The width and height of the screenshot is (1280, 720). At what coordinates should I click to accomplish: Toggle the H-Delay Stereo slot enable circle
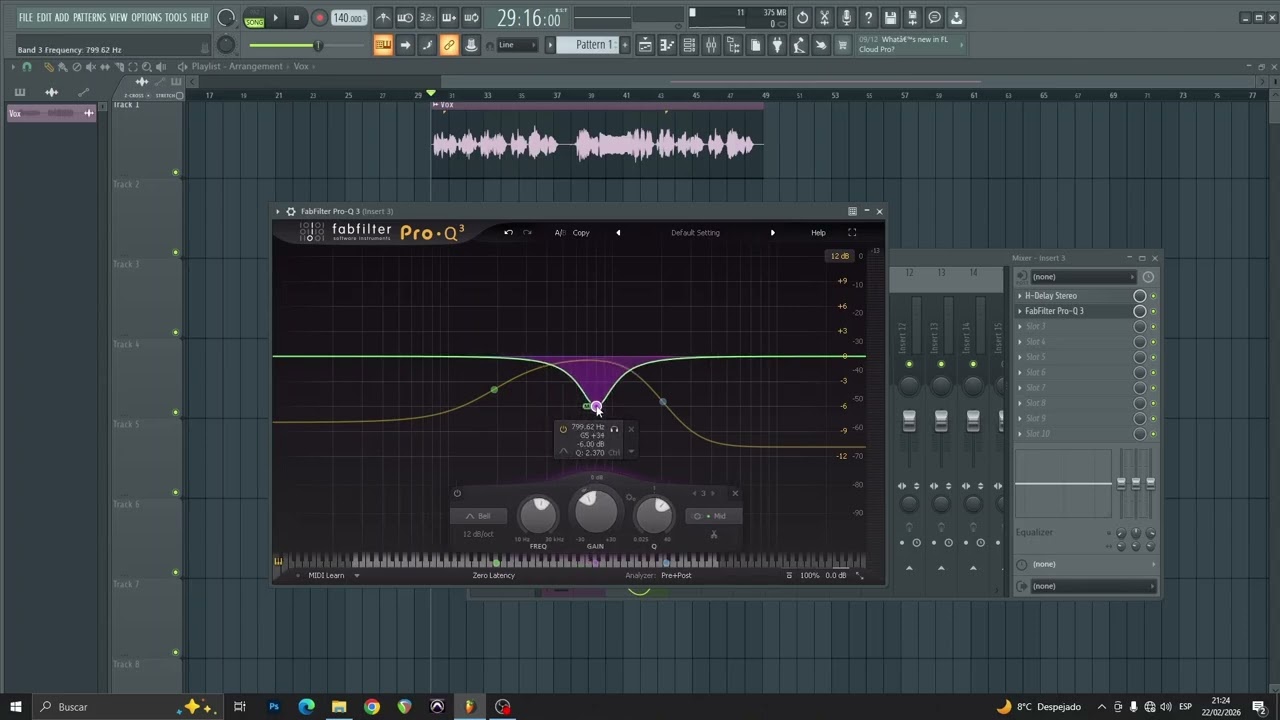(x=1139, y=296)
